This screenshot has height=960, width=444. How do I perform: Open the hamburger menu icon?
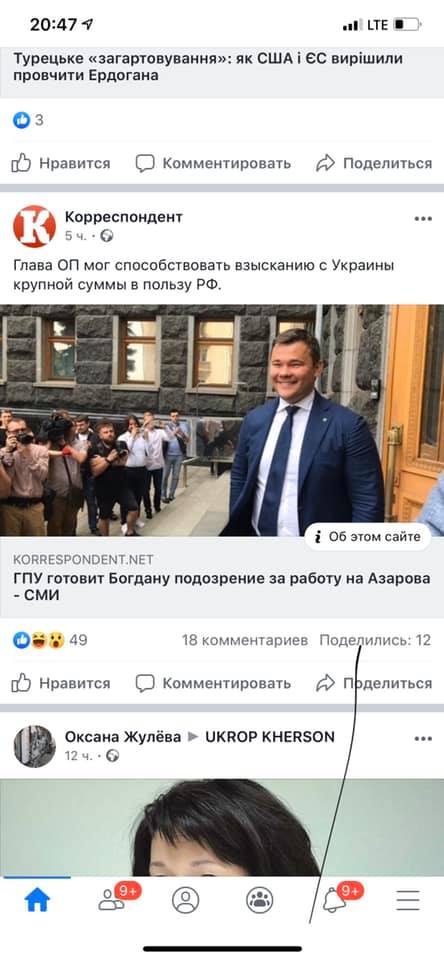pos(408,900)
